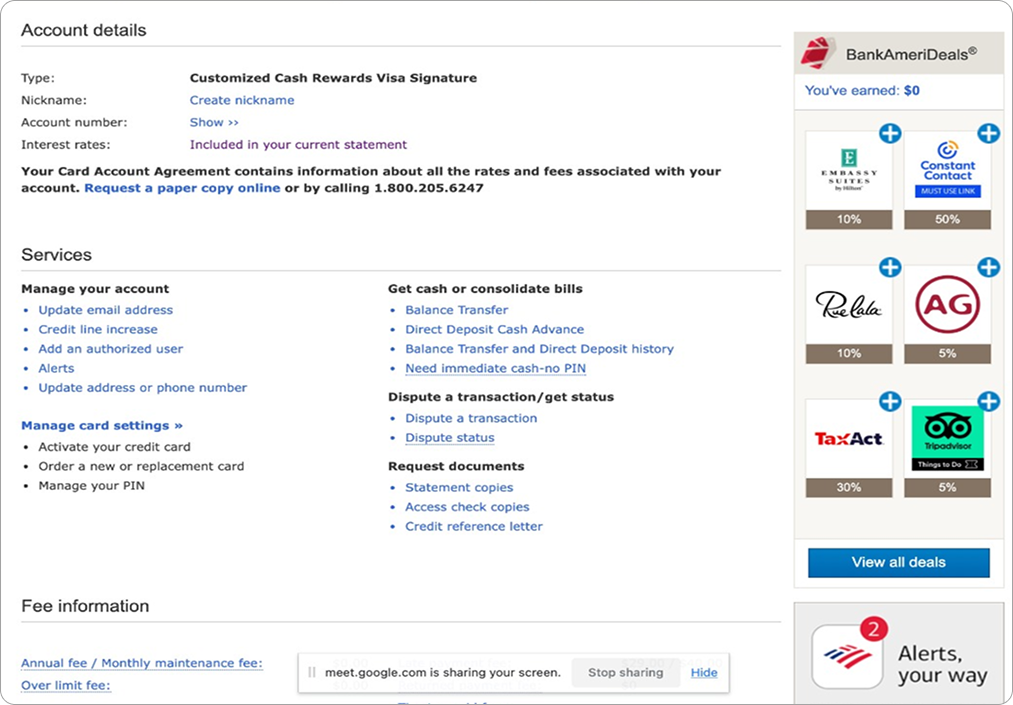This screenshot has width=1013, height=705.
Task: Add the Rue La La deal plus icon
Action: [889, 267]
